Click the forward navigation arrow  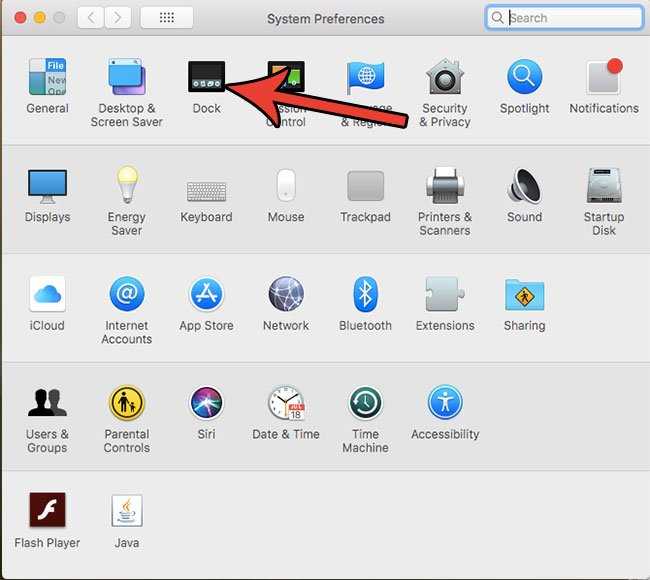pos(118,17)
